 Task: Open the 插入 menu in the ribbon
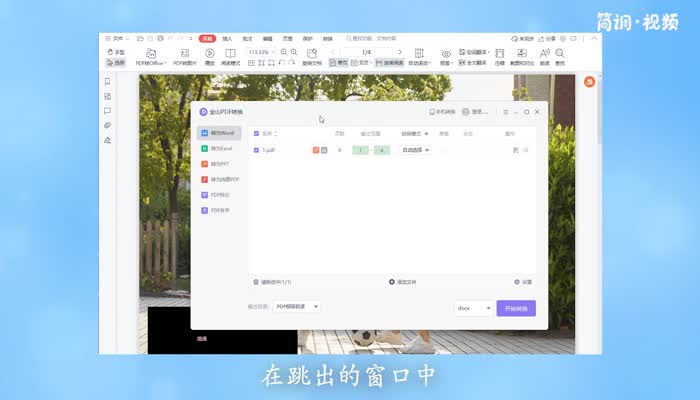click(228, 38)
